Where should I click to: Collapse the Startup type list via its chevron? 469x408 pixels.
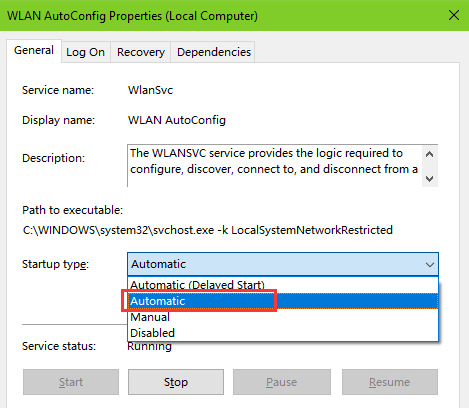(430, 265)
